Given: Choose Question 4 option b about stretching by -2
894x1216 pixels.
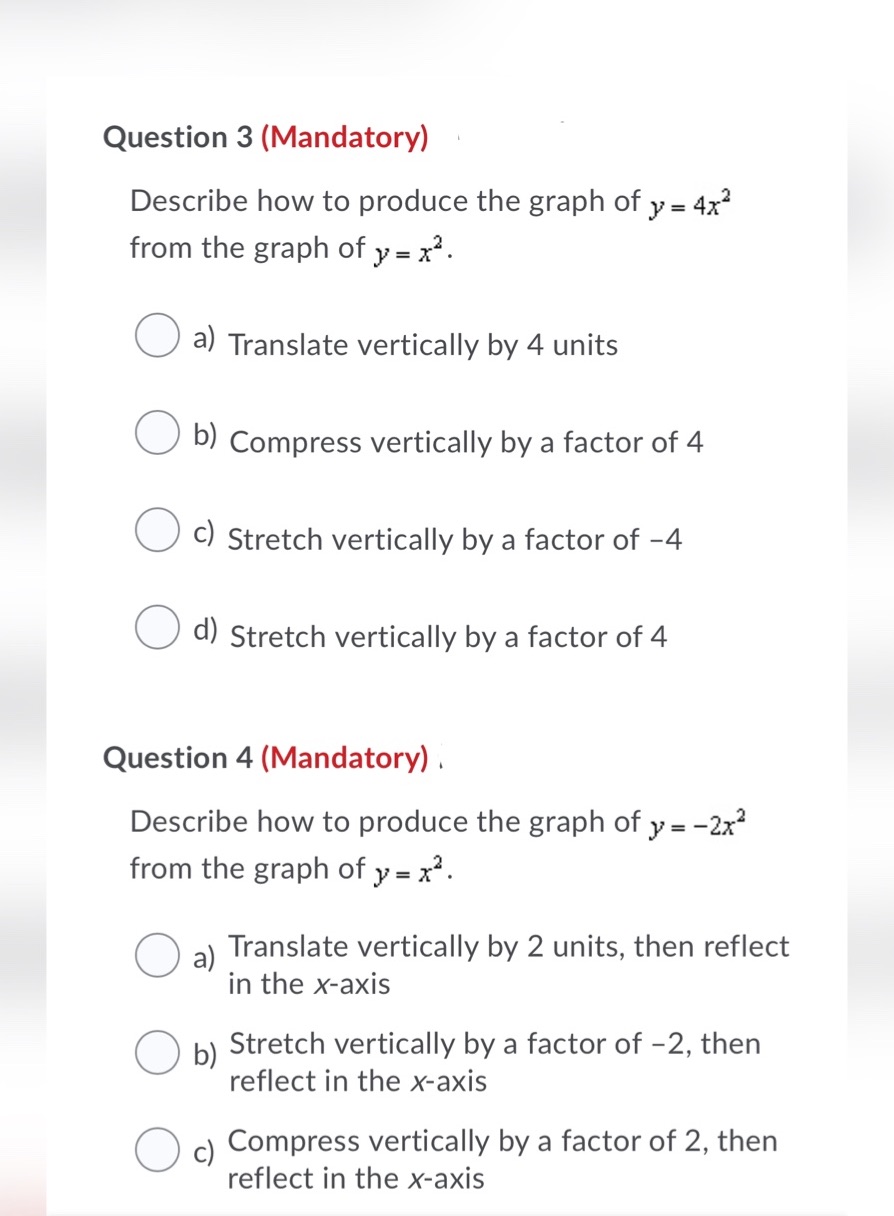Looking at the screenshot, I should pyautogui.click(x=156, y=1053).
